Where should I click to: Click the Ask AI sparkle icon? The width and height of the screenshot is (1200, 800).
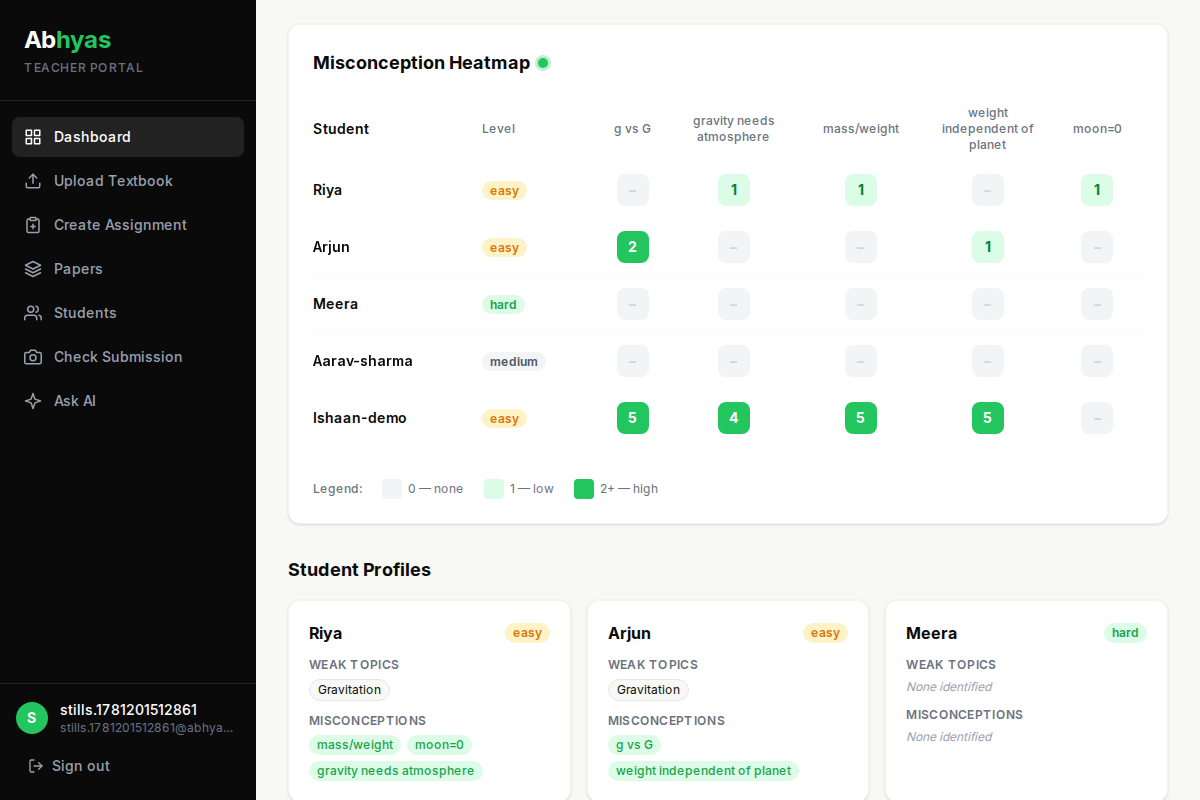coord(33,401)
